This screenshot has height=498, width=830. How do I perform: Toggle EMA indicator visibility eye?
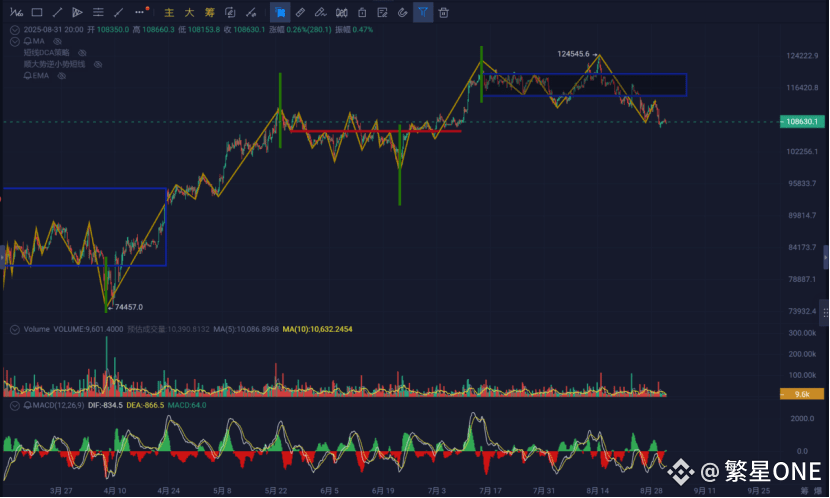61,76
